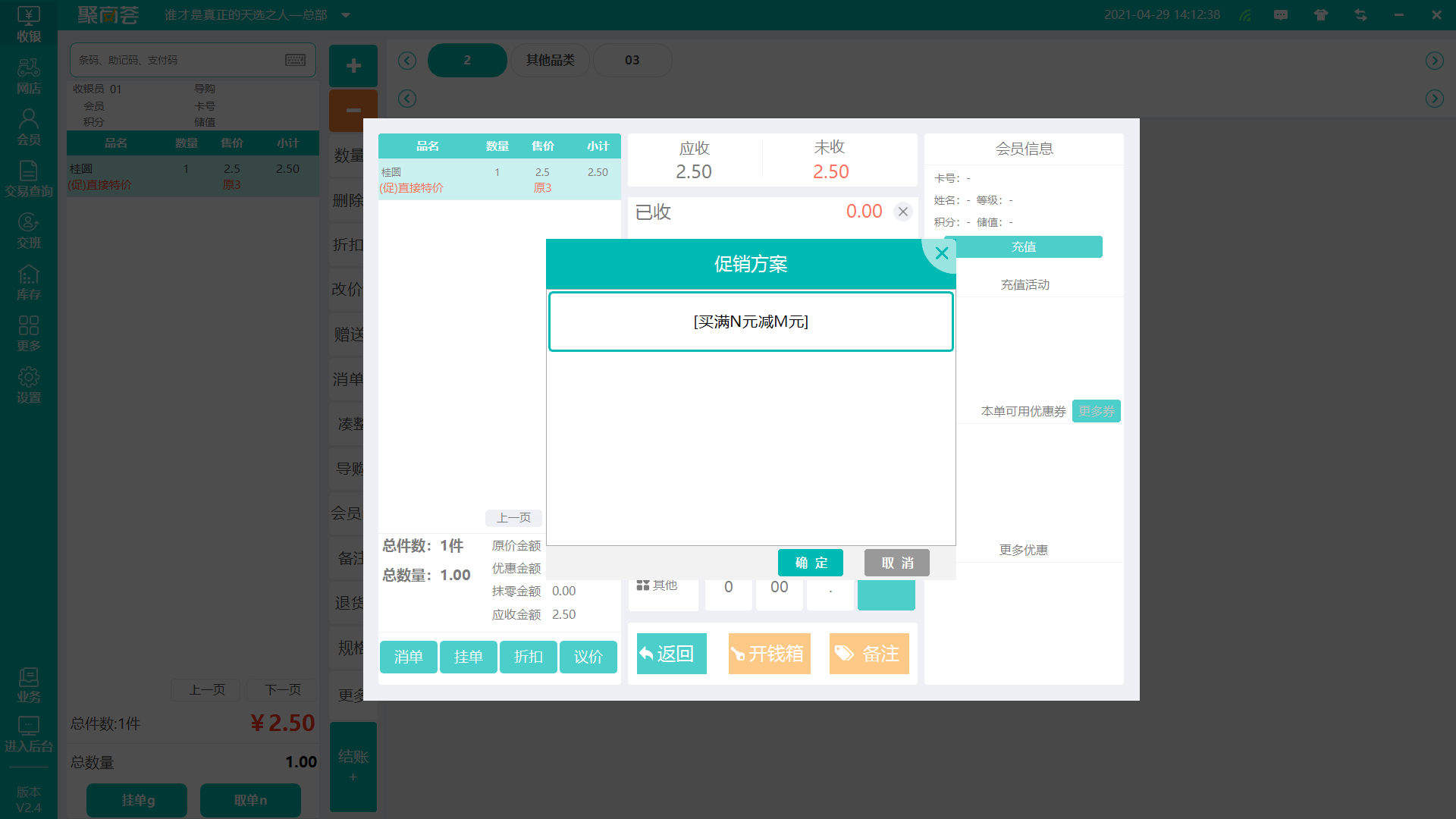Click the green plus quantity button
The width and height of the screenshot is (1456, 819).
point(353,66)
